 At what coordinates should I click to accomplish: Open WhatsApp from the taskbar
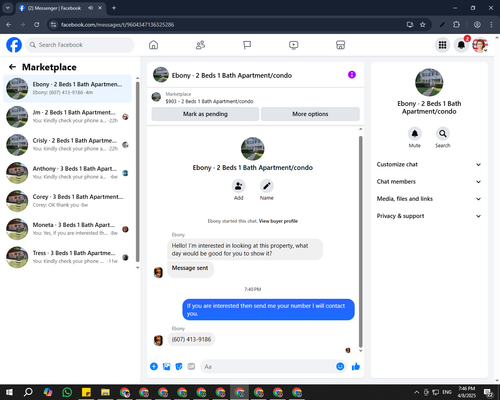click(x=67, y=392)
